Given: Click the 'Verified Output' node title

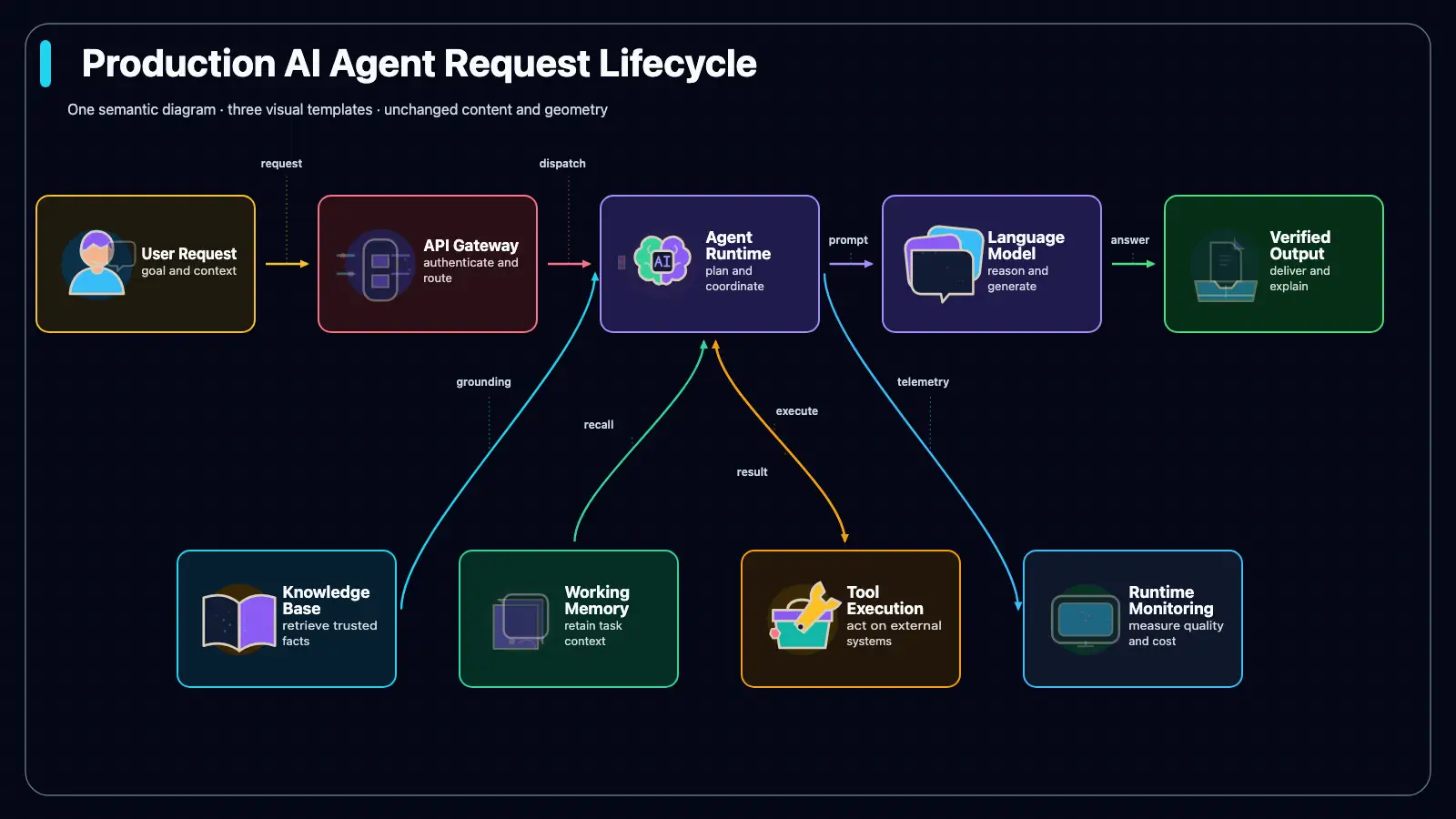Looking at the screenshot, I should [x=1299, y=246].
